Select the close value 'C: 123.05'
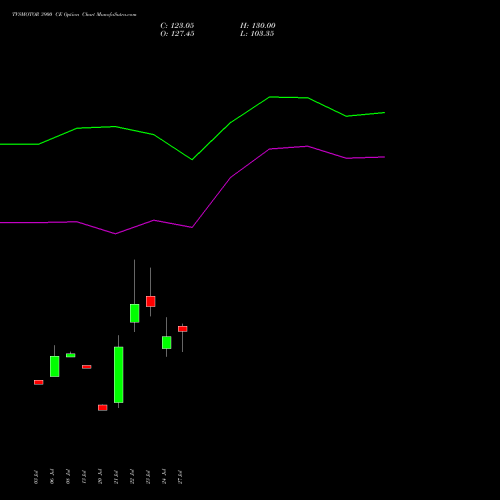500x500 pixels. (177, 26)
